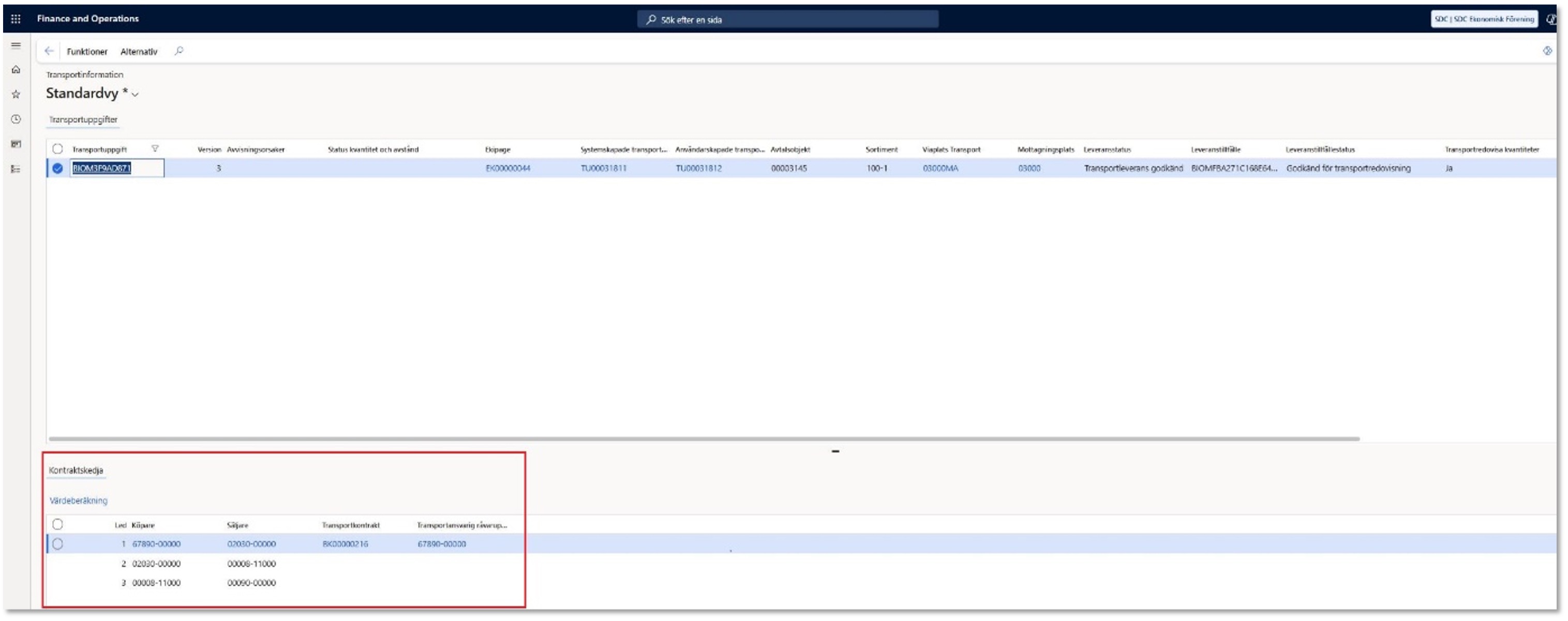Open Transportansvarig link 67890-00000
The height and width of the screenshot is (621, 1568).
pyautogui.click(x=442, y=544)
